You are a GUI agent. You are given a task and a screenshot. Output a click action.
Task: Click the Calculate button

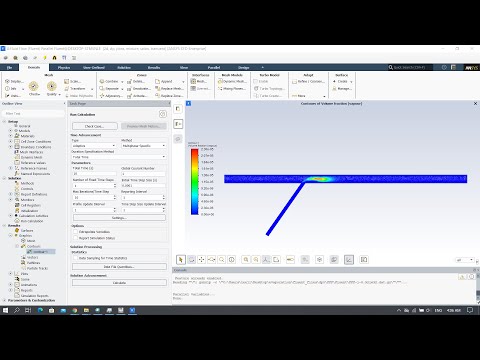119,283
